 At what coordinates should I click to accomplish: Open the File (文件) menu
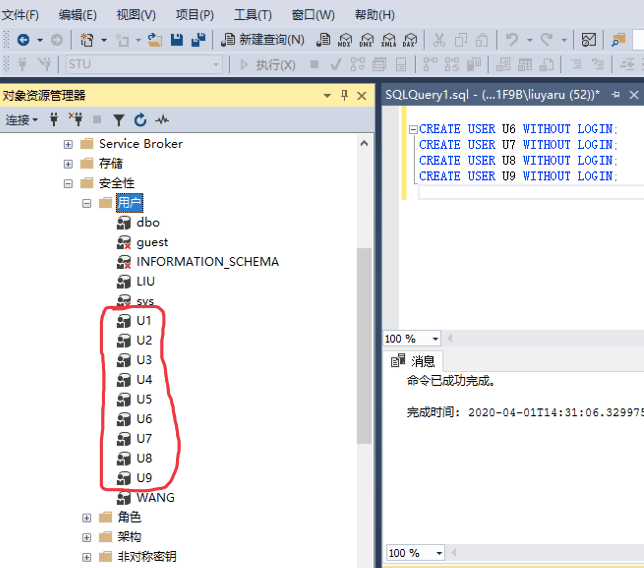(20, 15)
